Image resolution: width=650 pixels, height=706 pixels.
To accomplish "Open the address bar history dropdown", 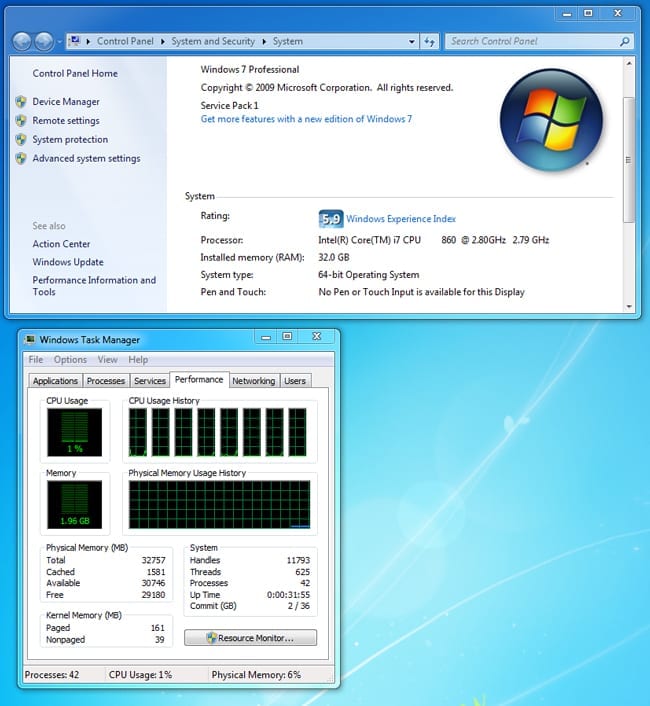I will pos(411,42).
